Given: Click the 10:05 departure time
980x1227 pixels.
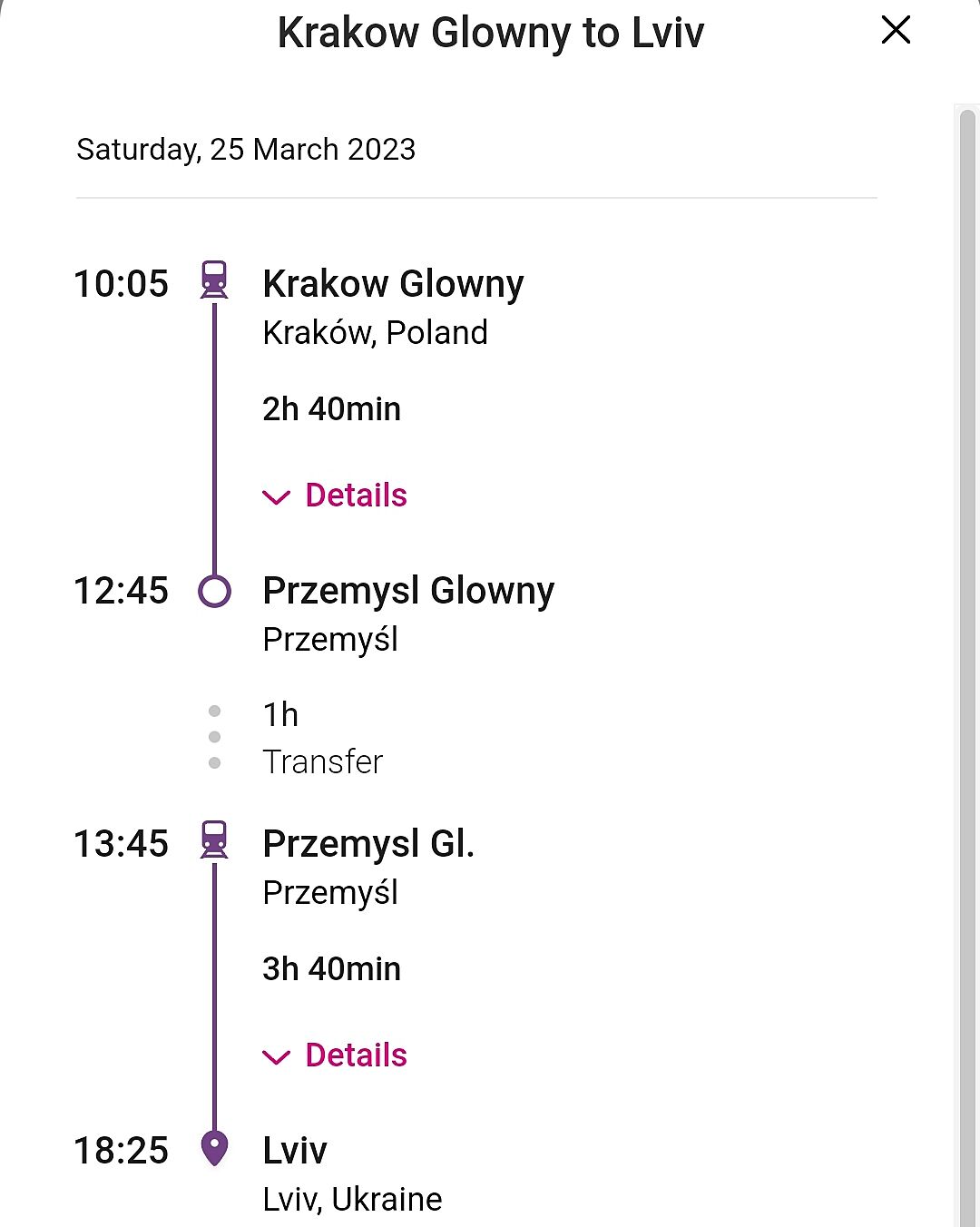Looking at the screenshot, I should 121,284.
